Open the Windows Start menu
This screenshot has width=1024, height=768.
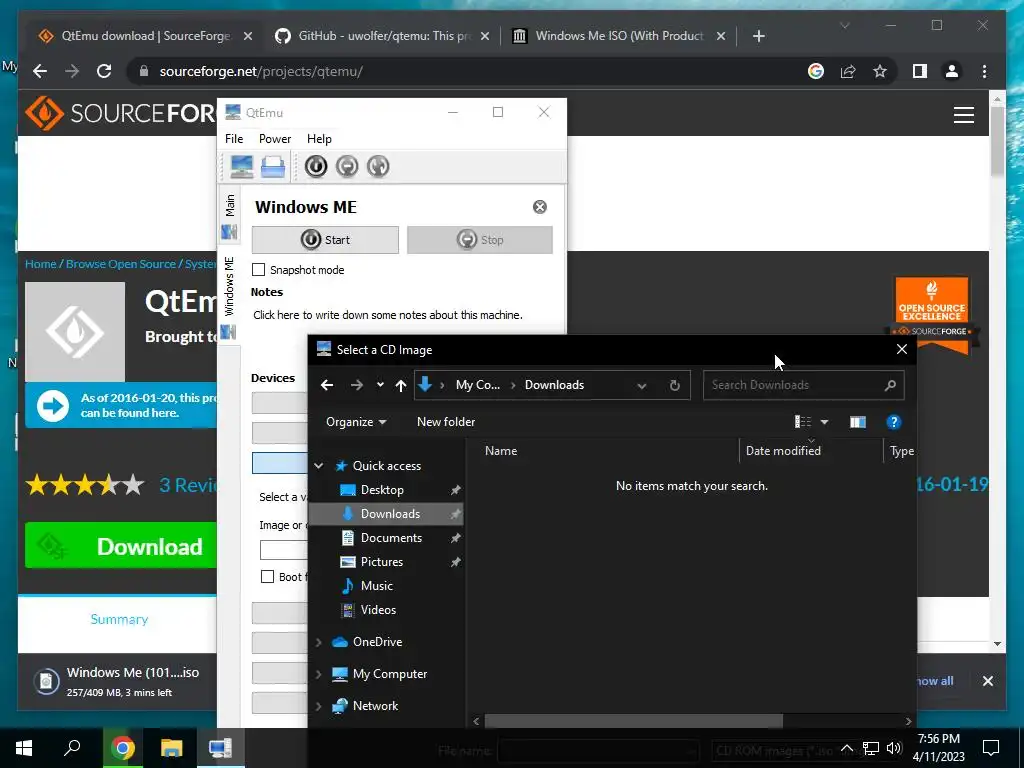pos(24,748)
